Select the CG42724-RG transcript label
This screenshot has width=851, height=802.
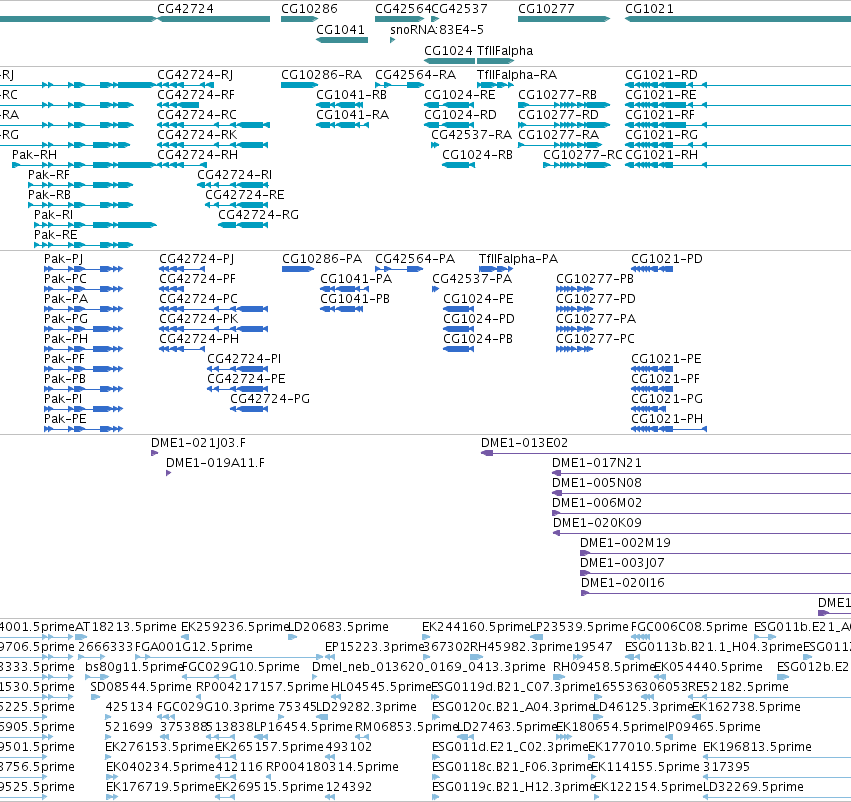[x=258, y=215]
